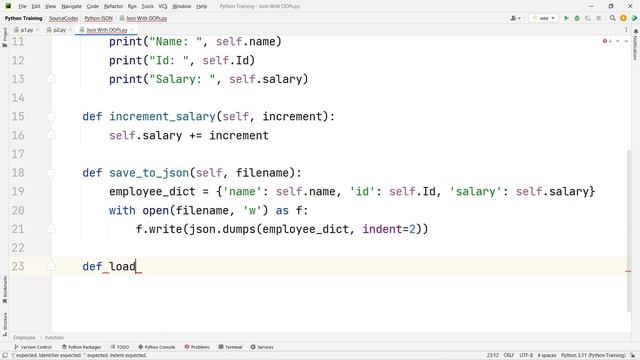The image size is (640, 360).
Task: Open the Help menu
Action: point(202,7)
